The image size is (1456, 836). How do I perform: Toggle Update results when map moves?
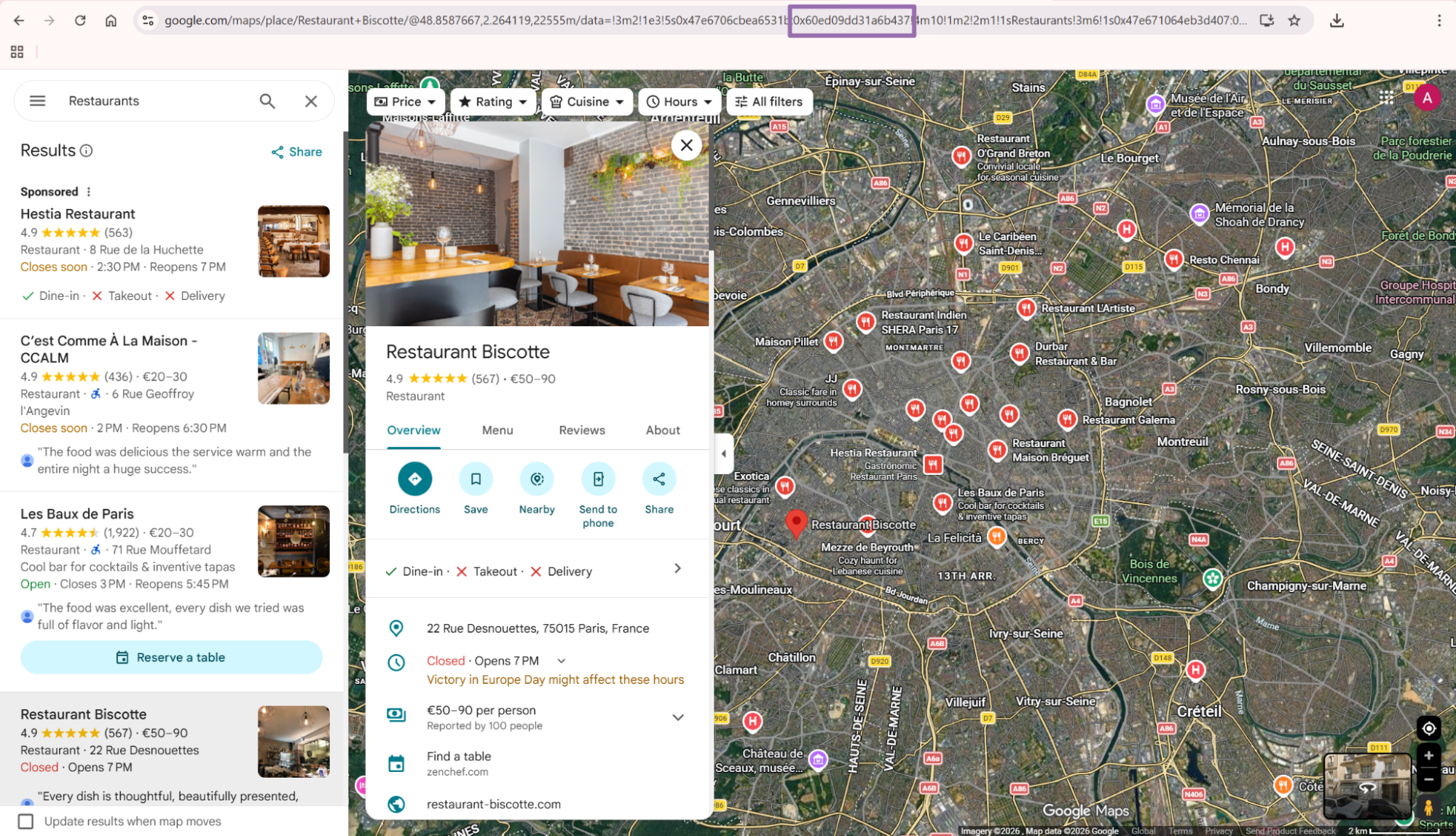coord(26,821)
